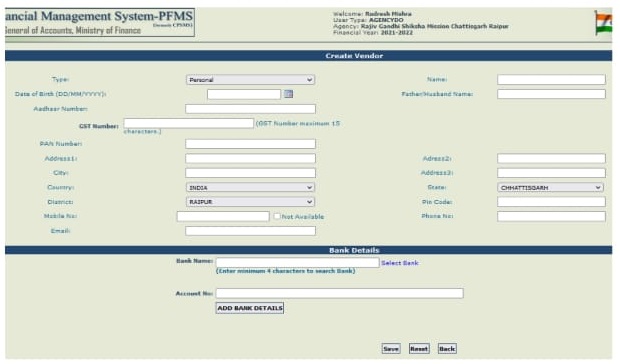The height and width of the screenshot is (364, 620).
Task: Click the Select Bank link
Action: (x=400, y=263)
